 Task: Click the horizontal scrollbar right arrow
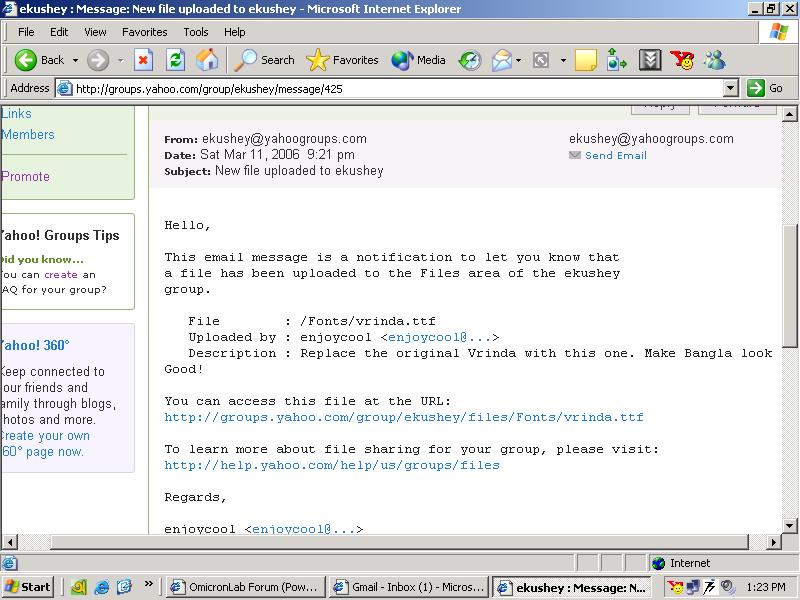(x=773, y=542)
